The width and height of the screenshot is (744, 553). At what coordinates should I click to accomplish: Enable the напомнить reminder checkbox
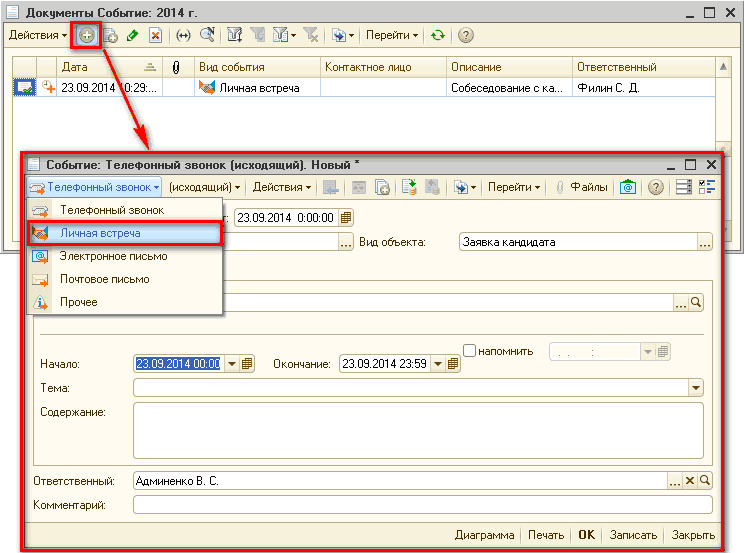tap(470, 350)
